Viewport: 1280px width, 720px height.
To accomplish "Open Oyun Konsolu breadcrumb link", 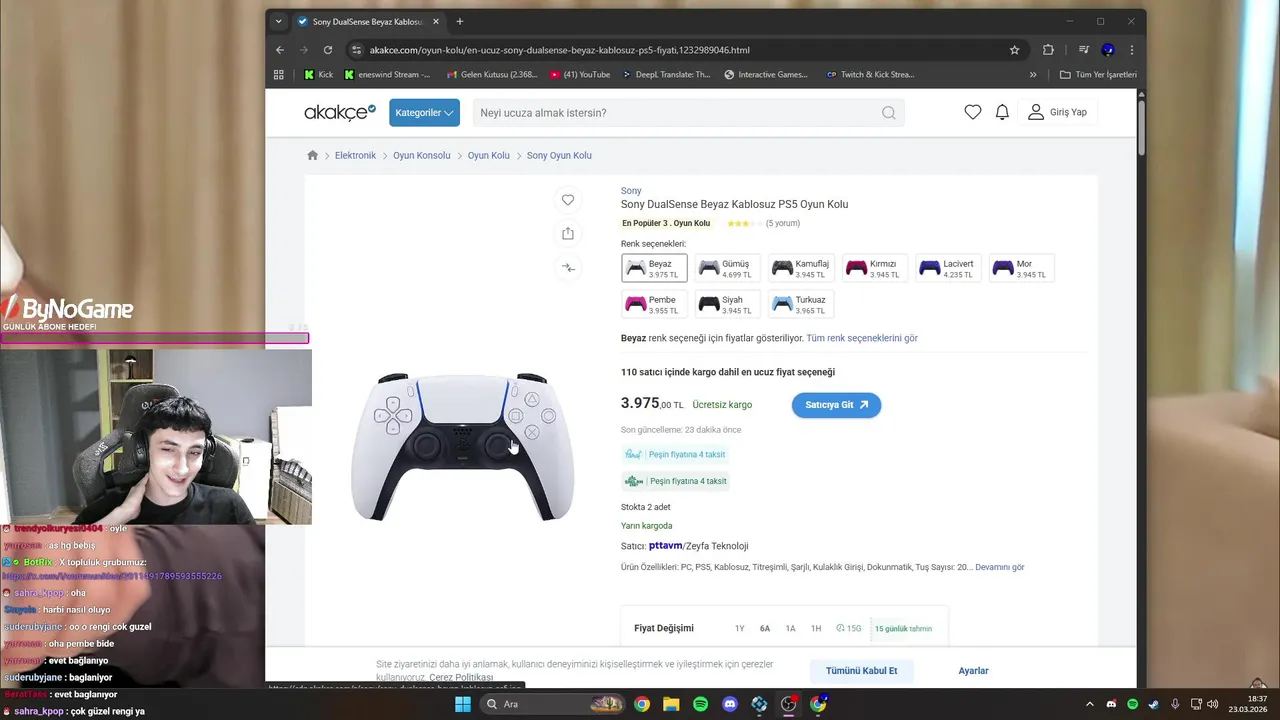I will 421,155.
